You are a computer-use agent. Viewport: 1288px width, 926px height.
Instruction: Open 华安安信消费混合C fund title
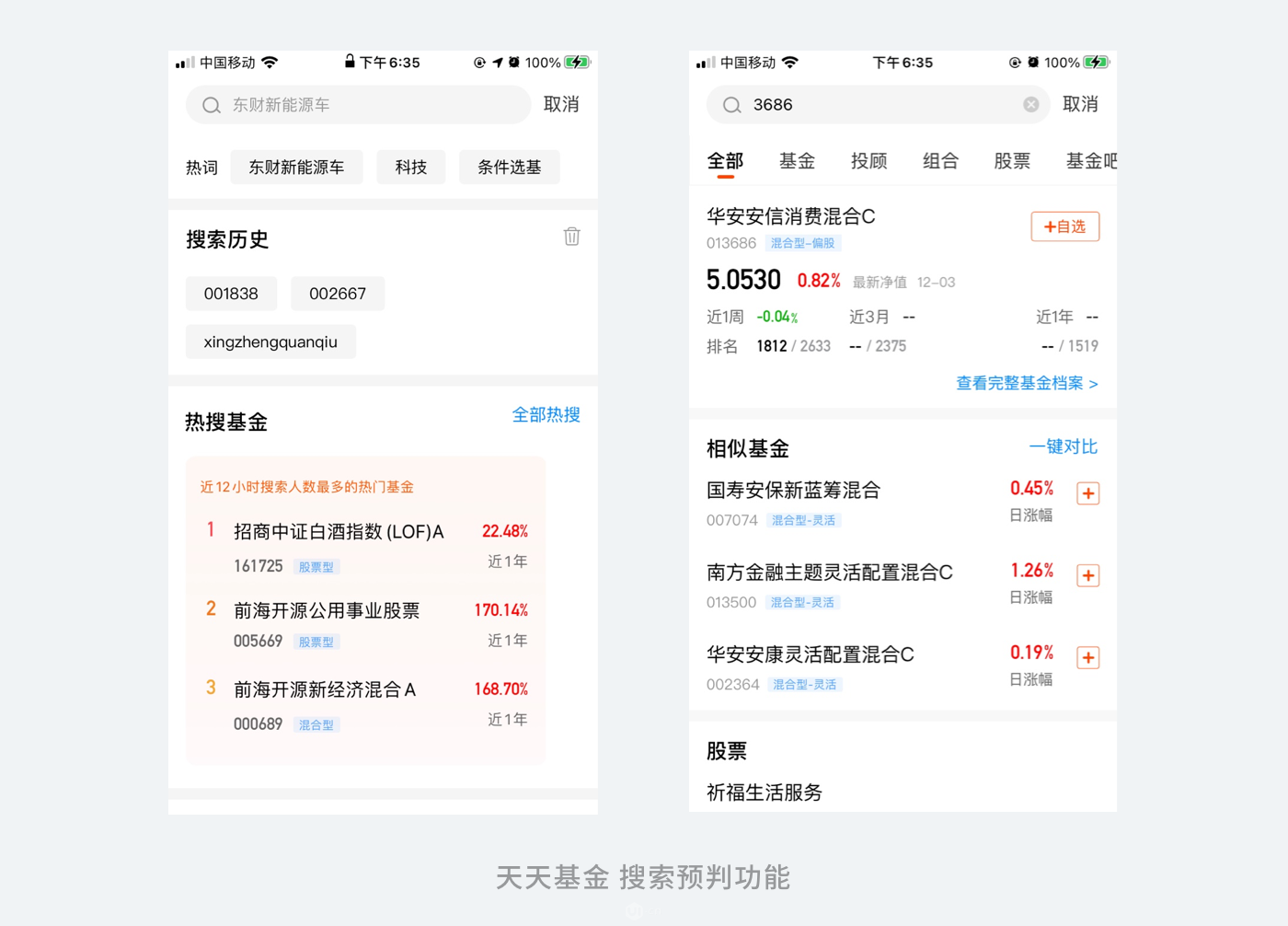[x=790, y=216]
